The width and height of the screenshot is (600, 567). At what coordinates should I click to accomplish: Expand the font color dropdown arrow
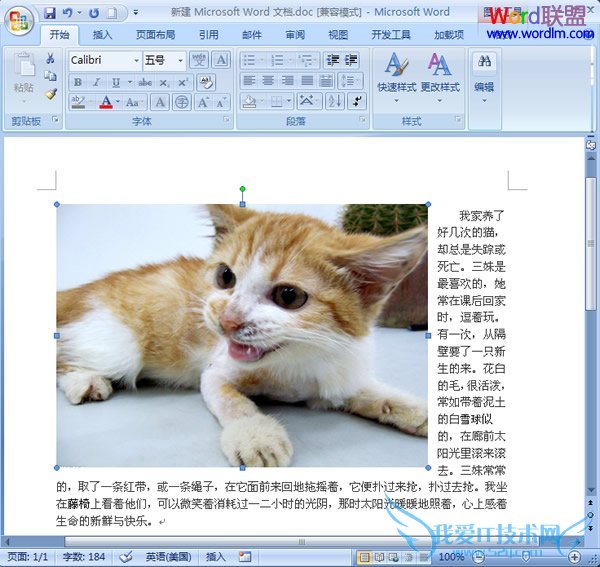[x=118, y=102]
